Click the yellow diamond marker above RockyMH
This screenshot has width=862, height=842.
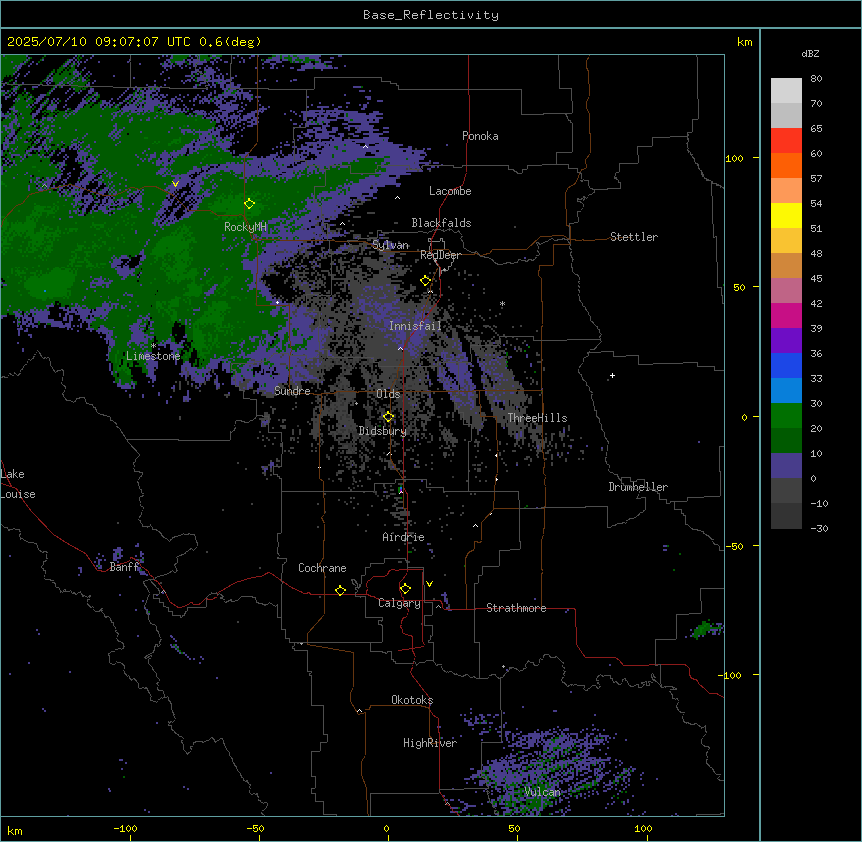249,203
